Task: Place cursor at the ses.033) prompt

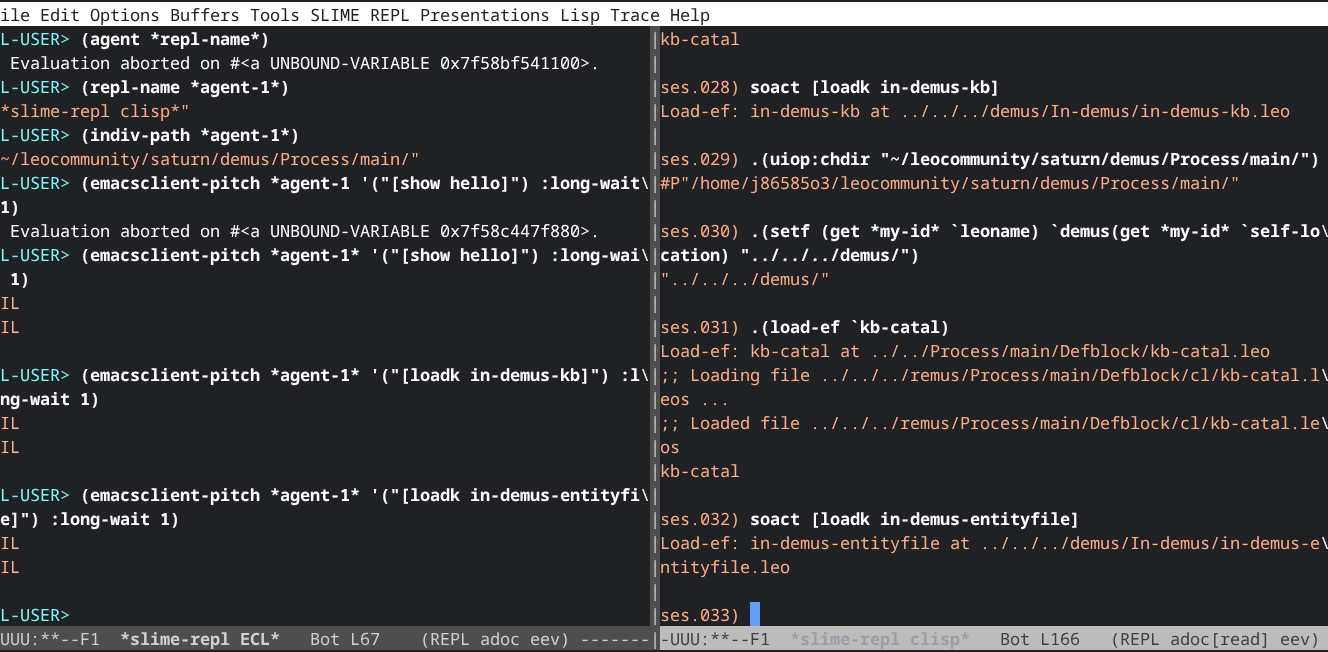Action: click(x=755, y=615)
